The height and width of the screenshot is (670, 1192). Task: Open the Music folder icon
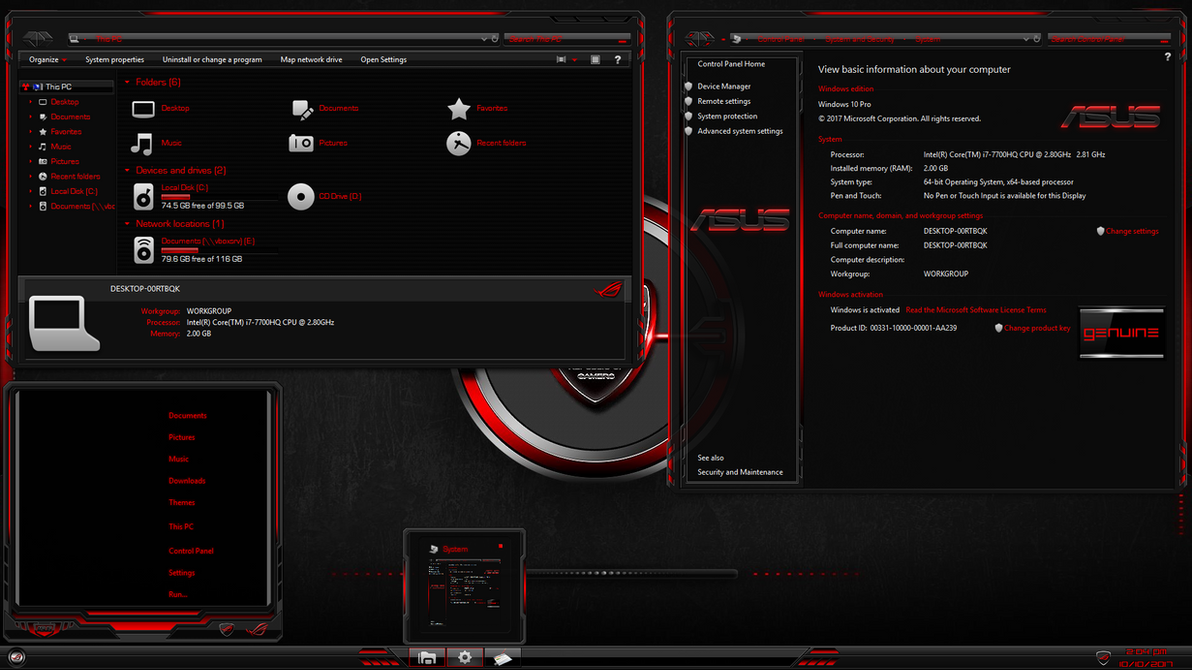(143, 143)
